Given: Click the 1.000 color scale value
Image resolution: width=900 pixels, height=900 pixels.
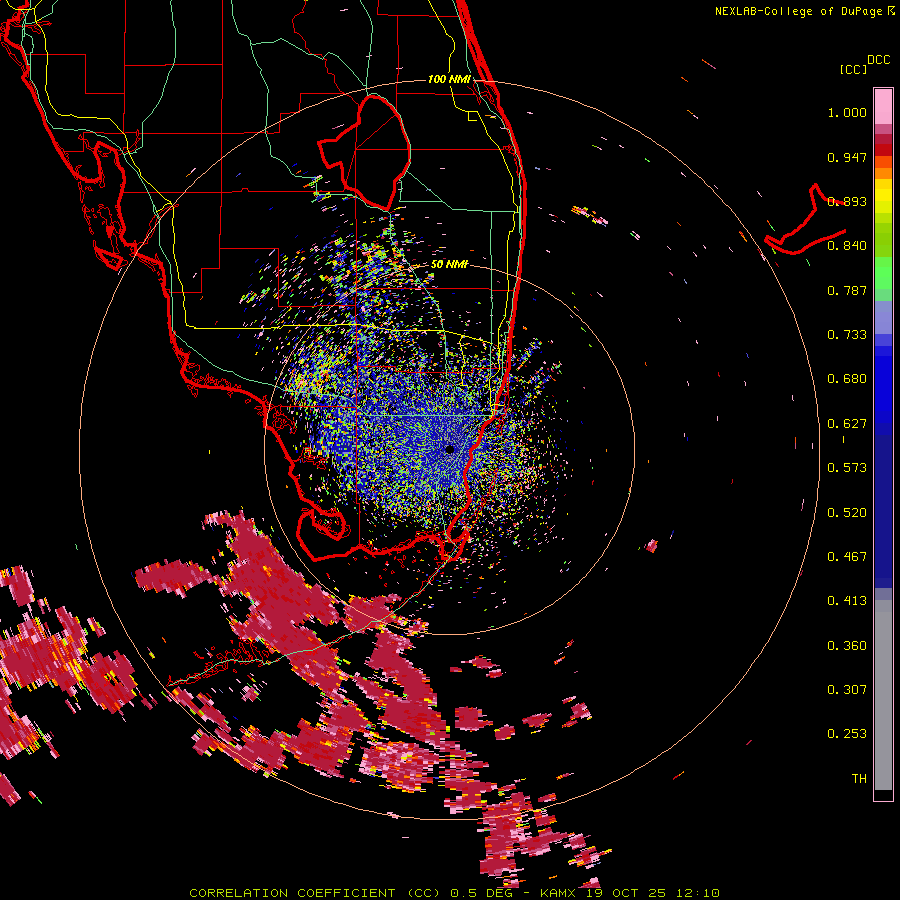Looking at the screenshot, I should pos(847,112).
